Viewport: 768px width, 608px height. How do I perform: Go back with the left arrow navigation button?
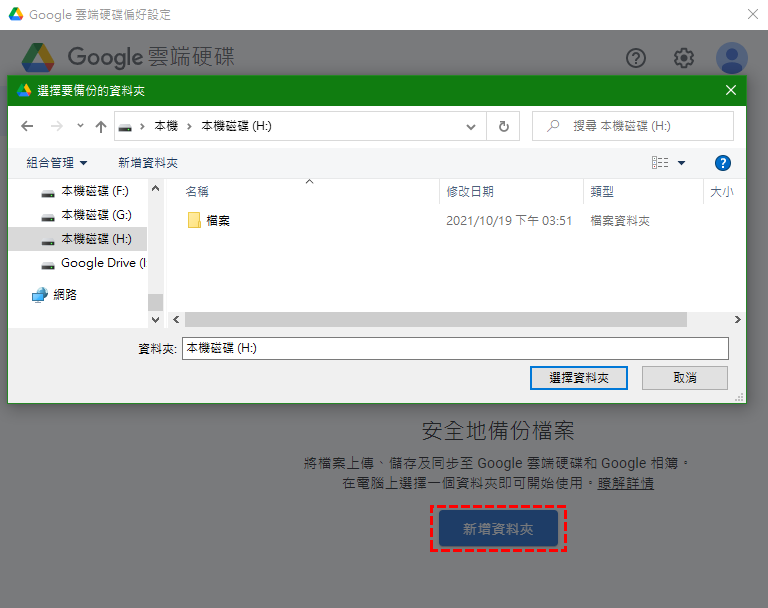pyautogui.click(x=27, y=126)
